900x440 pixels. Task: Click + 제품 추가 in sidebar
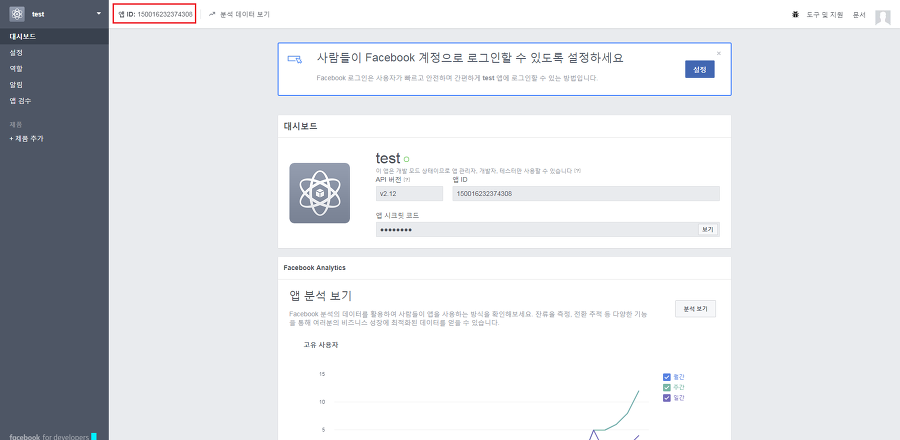coord(26,138)
